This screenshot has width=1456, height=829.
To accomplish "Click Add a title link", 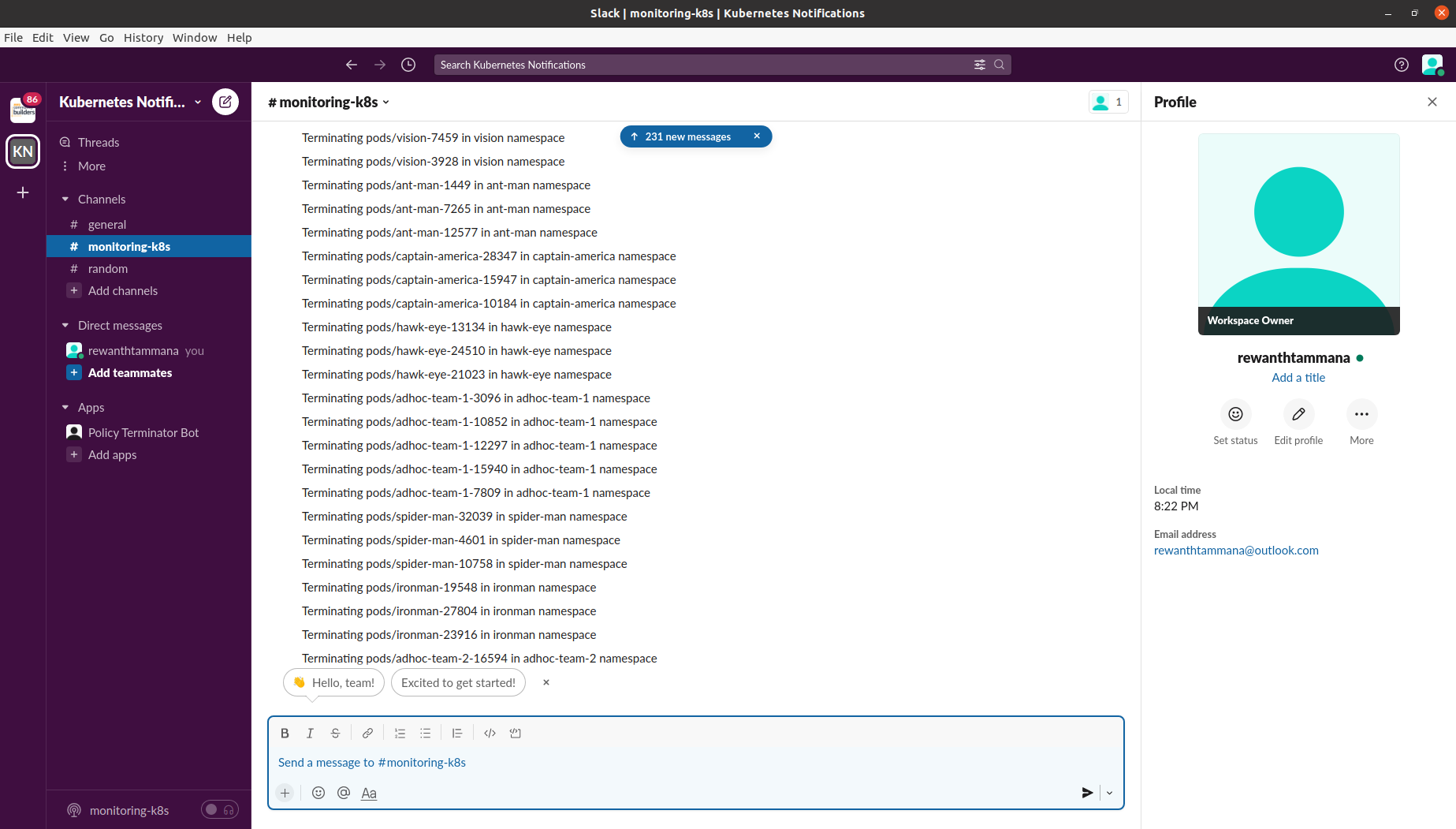I will click(x=1298, y=377).
